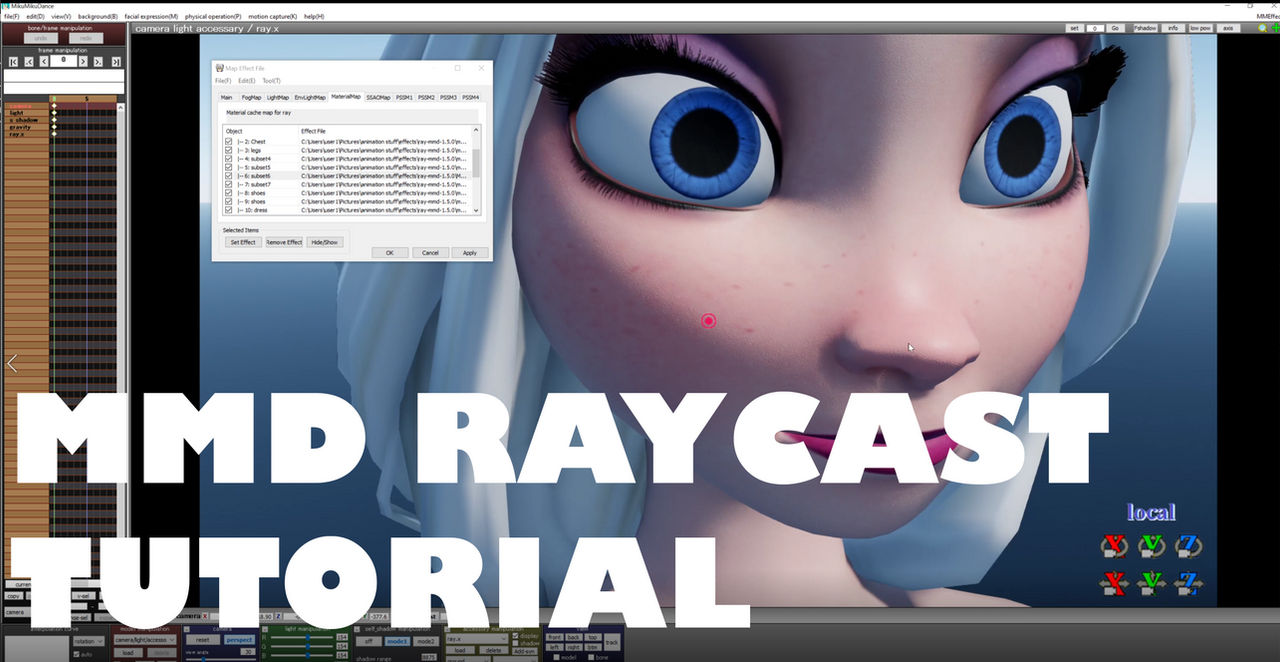Switch to the SSAOMap tab
The height and width of the screenshot is (662, 1280).
tap(378, 97)
